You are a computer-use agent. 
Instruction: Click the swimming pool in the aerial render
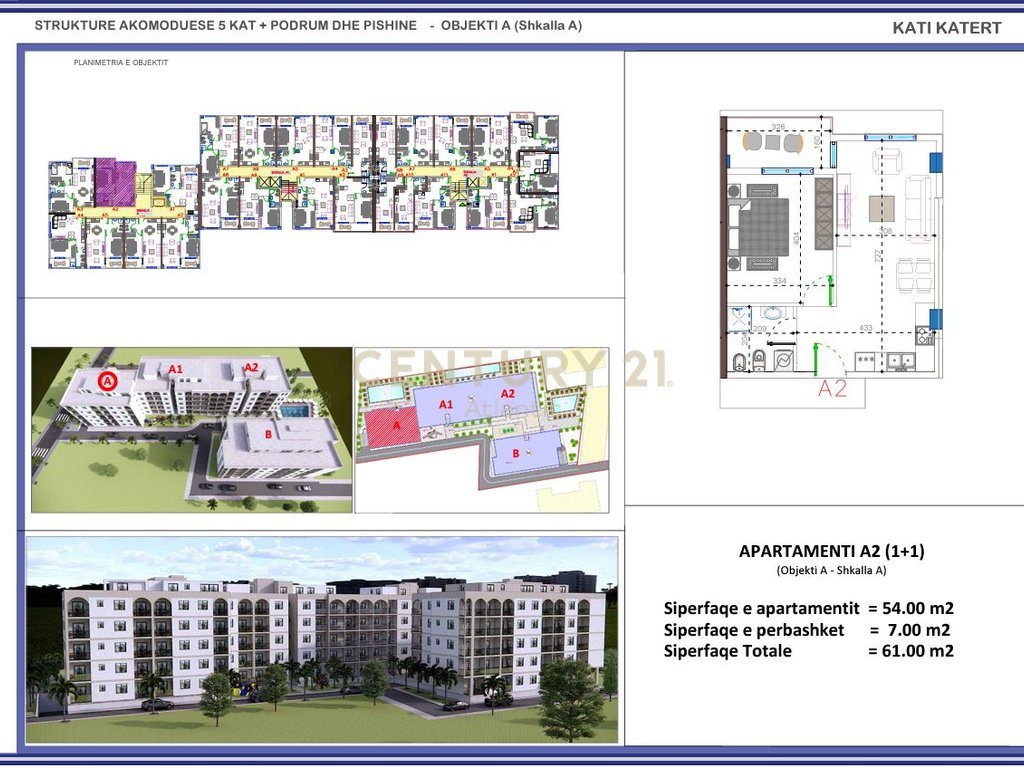(x=294, y=411)
